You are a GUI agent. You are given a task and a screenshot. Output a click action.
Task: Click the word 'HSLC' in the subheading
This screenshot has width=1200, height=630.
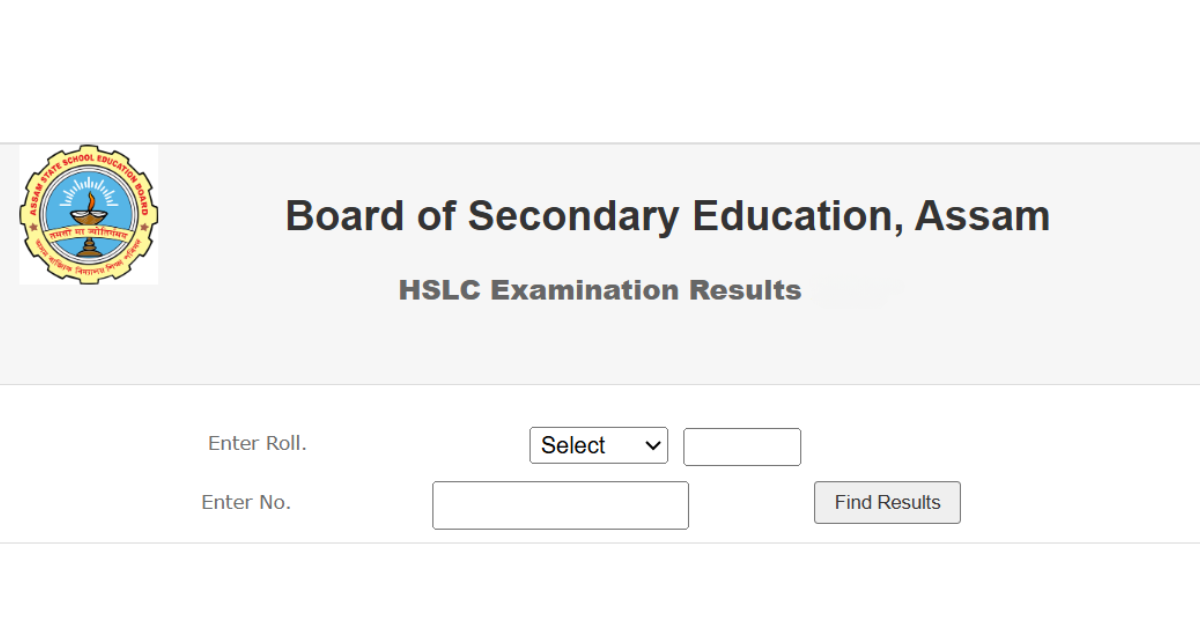point(440,290)
